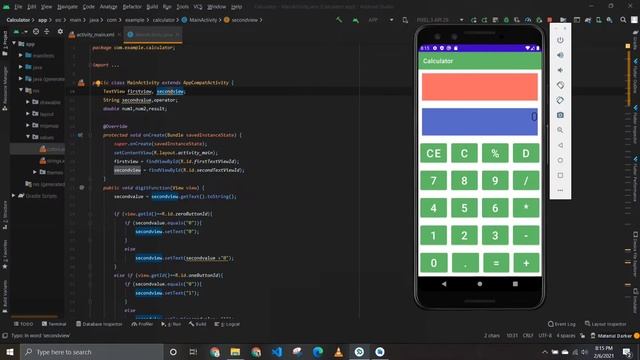Expand the java folder
640x360 pixels.
click(x=21, y=67)
